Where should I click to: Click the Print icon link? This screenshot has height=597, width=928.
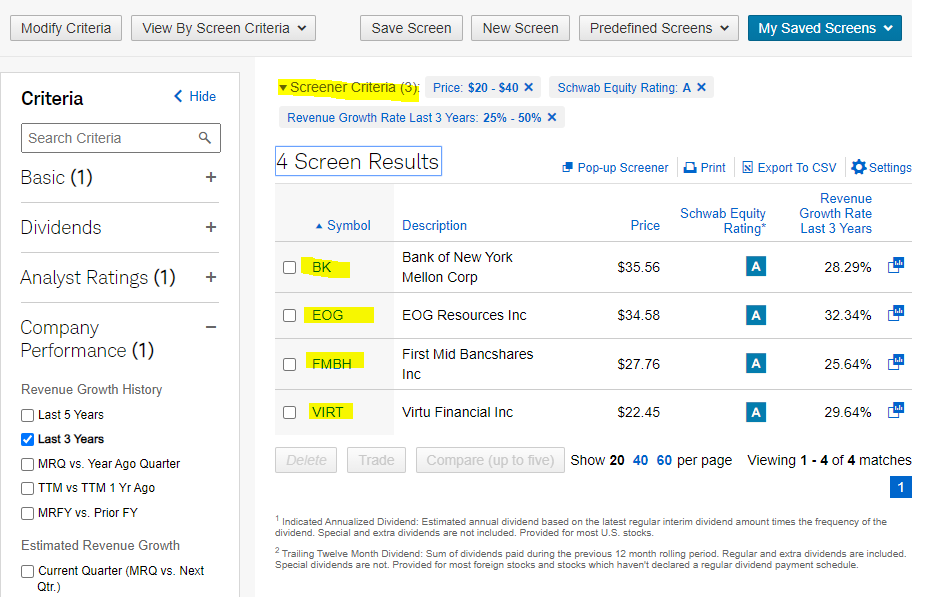[704, 167]
